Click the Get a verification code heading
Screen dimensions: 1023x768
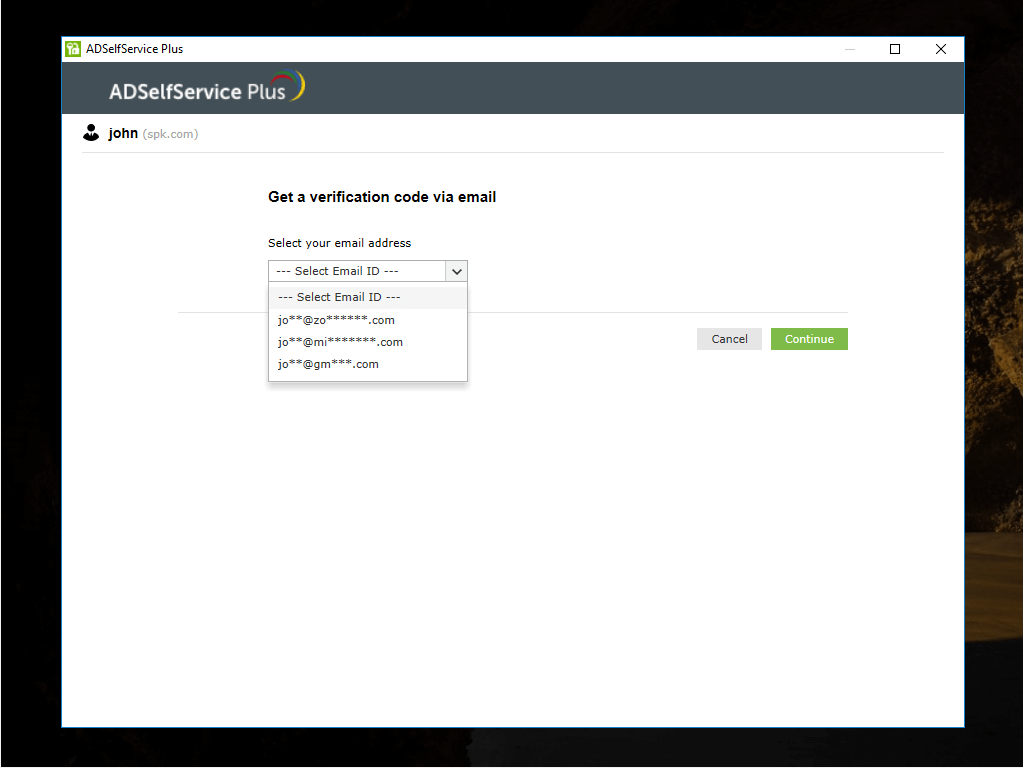coord(382,197)
